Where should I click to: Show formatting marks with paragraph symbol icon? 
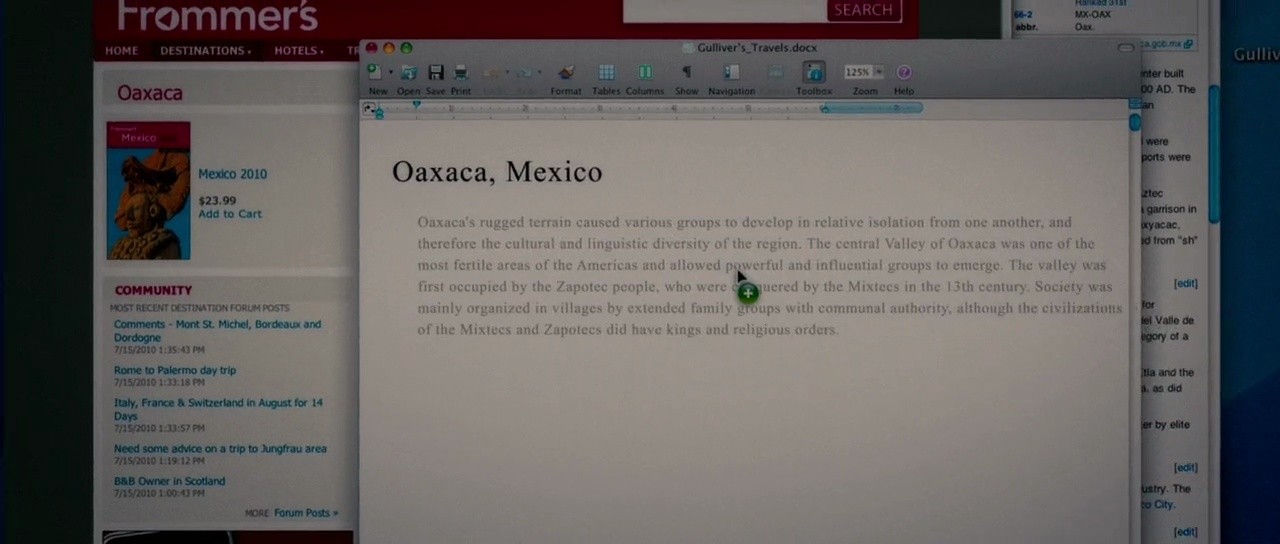pos(686,72)
